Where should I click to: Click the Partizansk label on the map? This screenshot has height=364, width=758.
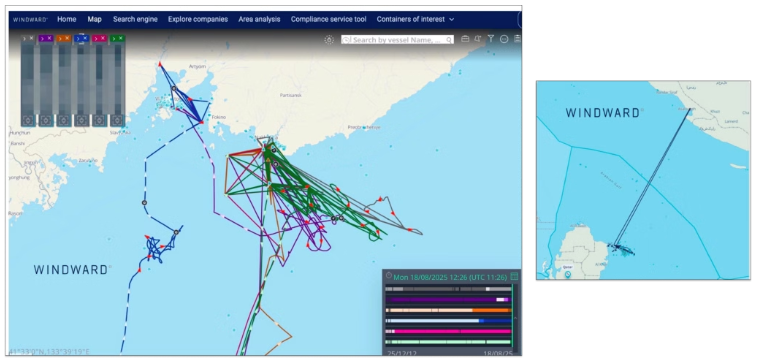tap(291, 96)
